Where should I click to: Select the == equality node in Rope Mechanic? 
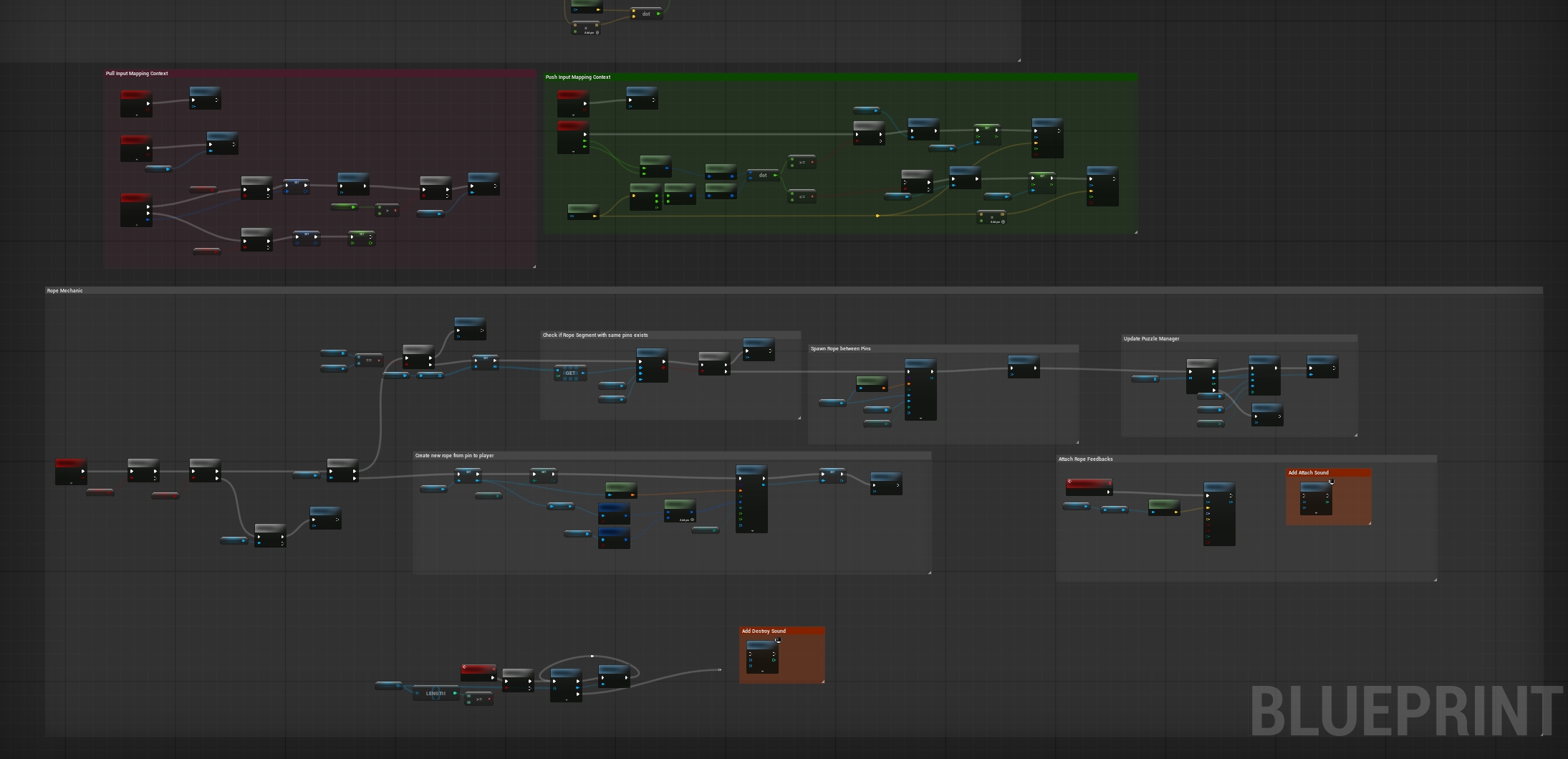[x=369, y=361]
